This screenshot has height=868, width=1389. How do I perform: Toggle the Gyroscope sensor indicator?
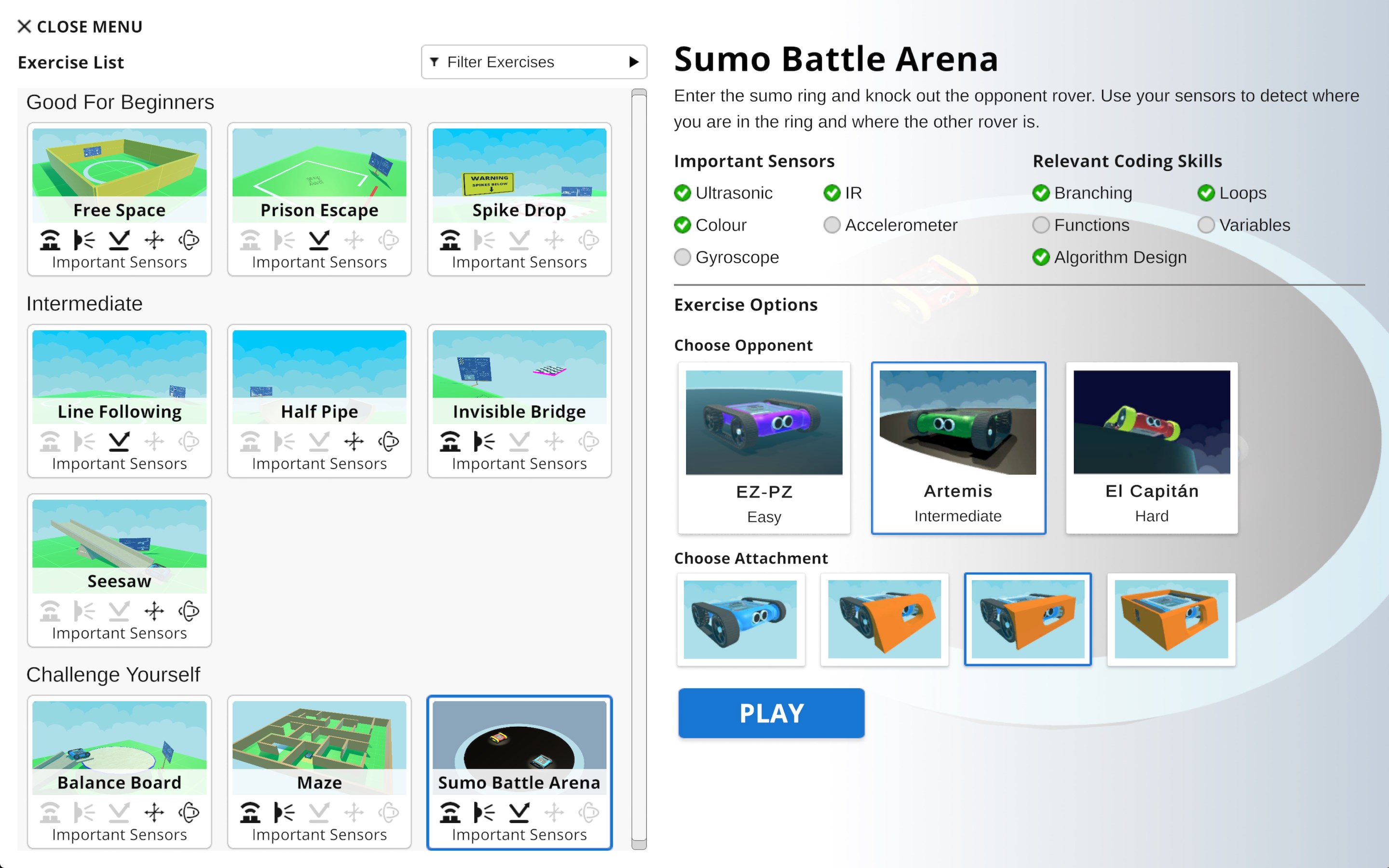click(682, 257)
